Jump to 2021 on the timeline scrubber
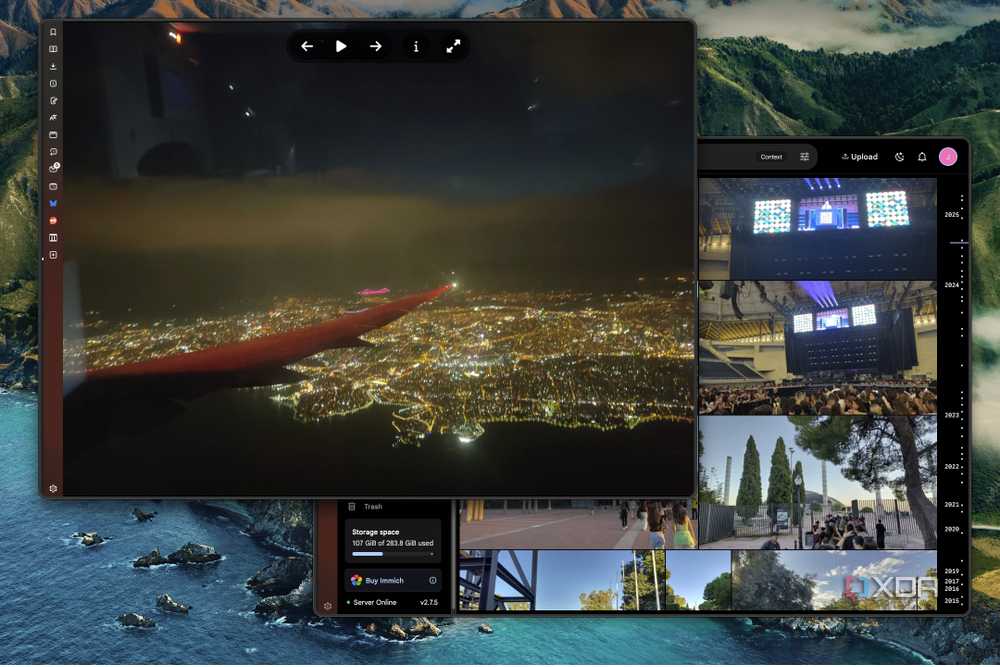This screenshot has height=667, width=1000. (952, 504)
